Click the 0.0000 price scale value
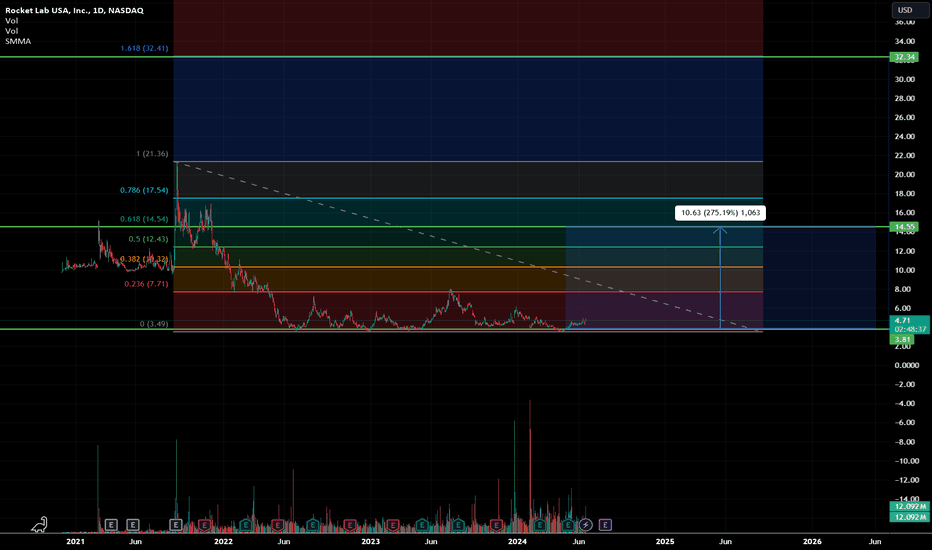 pos(906,365)
